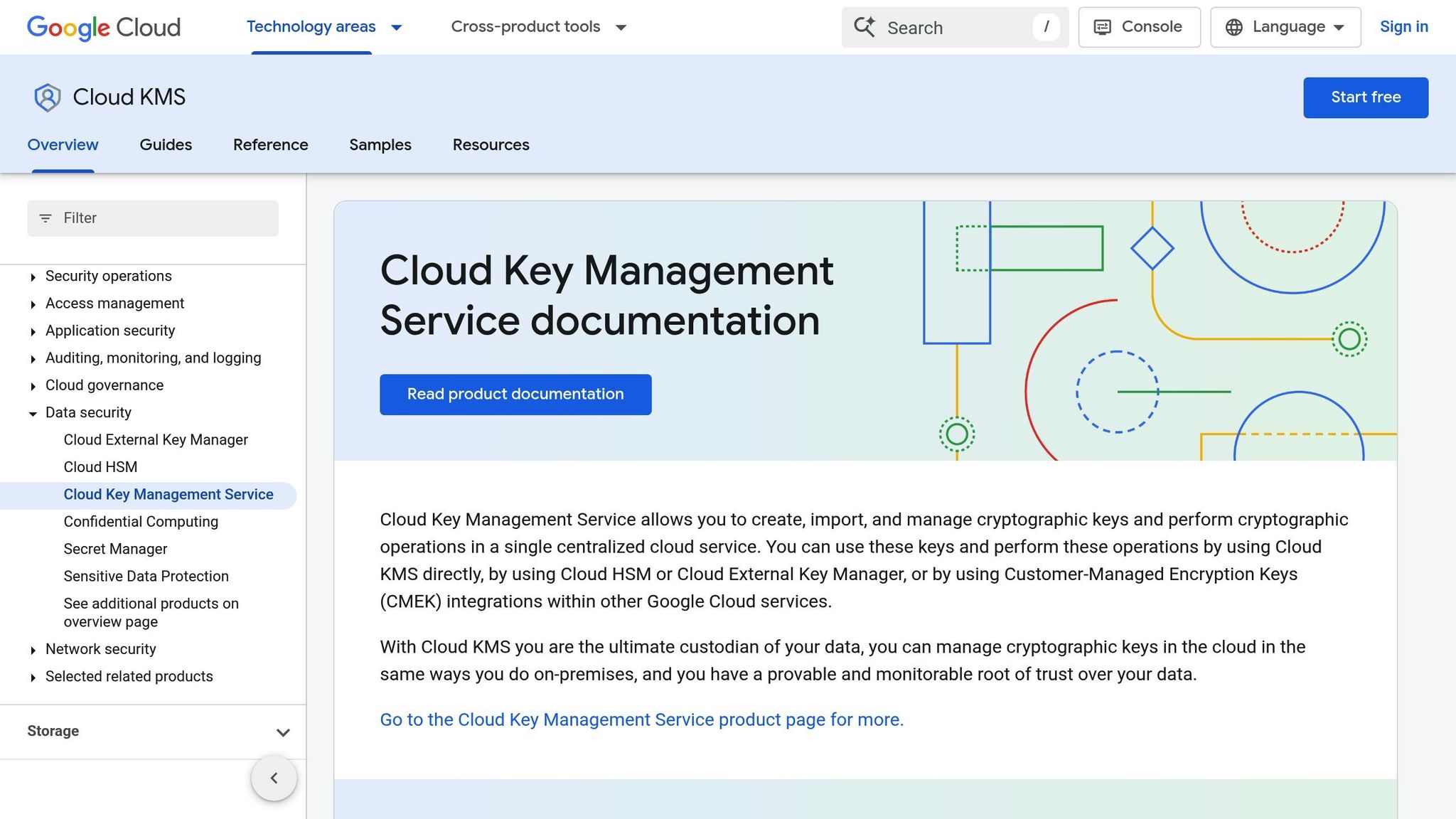This screenshot has width=1456, height=819.
Task: Click the globe Language icon
Action: (1233, 26)
